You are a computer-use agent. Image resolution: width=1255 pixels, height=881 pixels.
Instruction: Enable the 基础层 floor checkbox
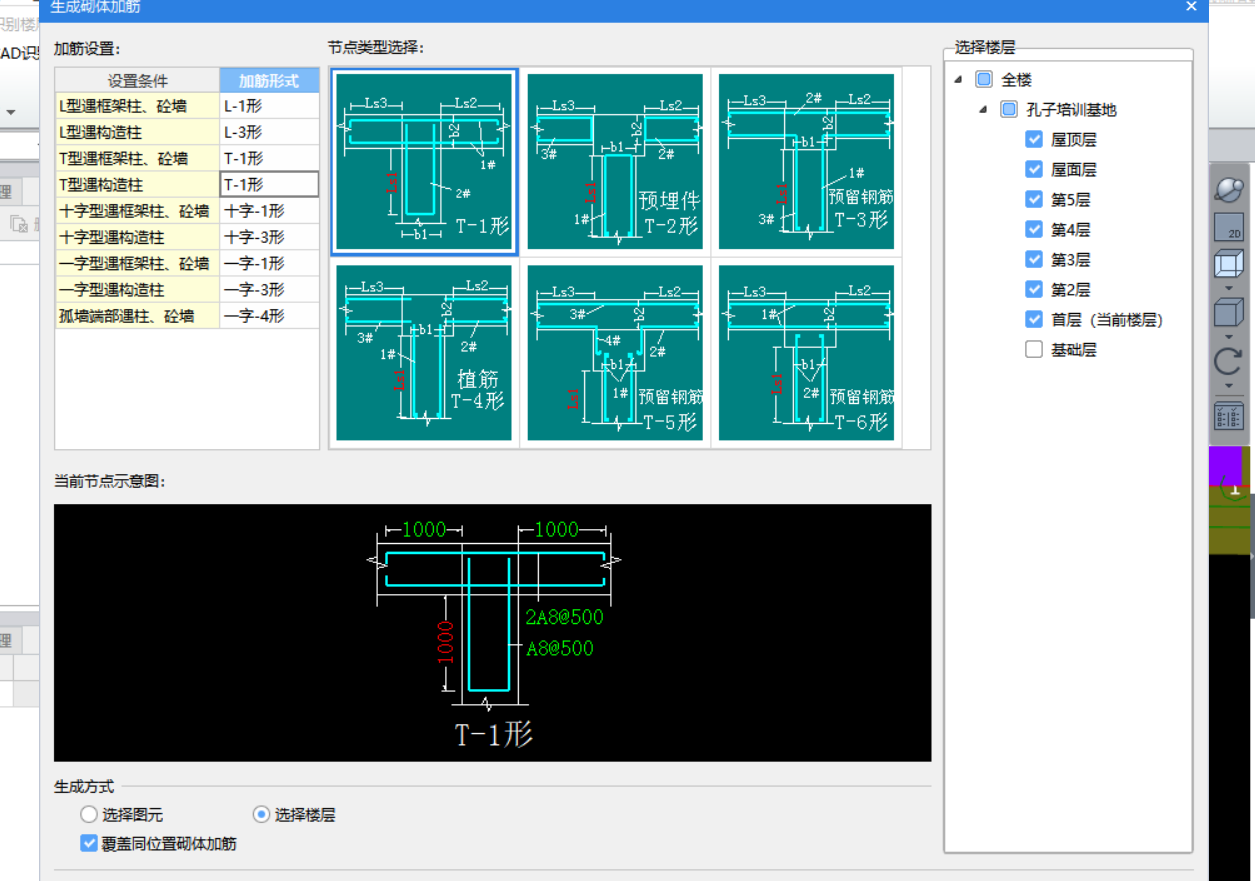tap(1034, 350)
